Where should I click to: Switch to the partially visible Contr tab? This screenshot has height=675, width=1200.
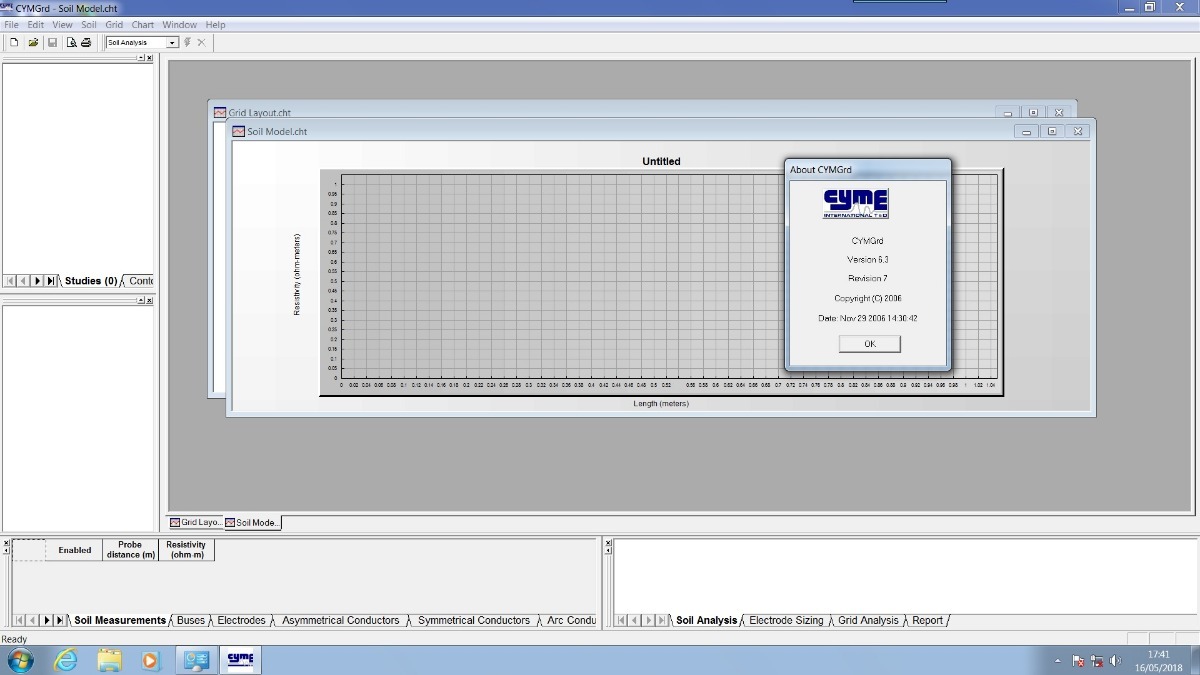(x=141, y=281)
